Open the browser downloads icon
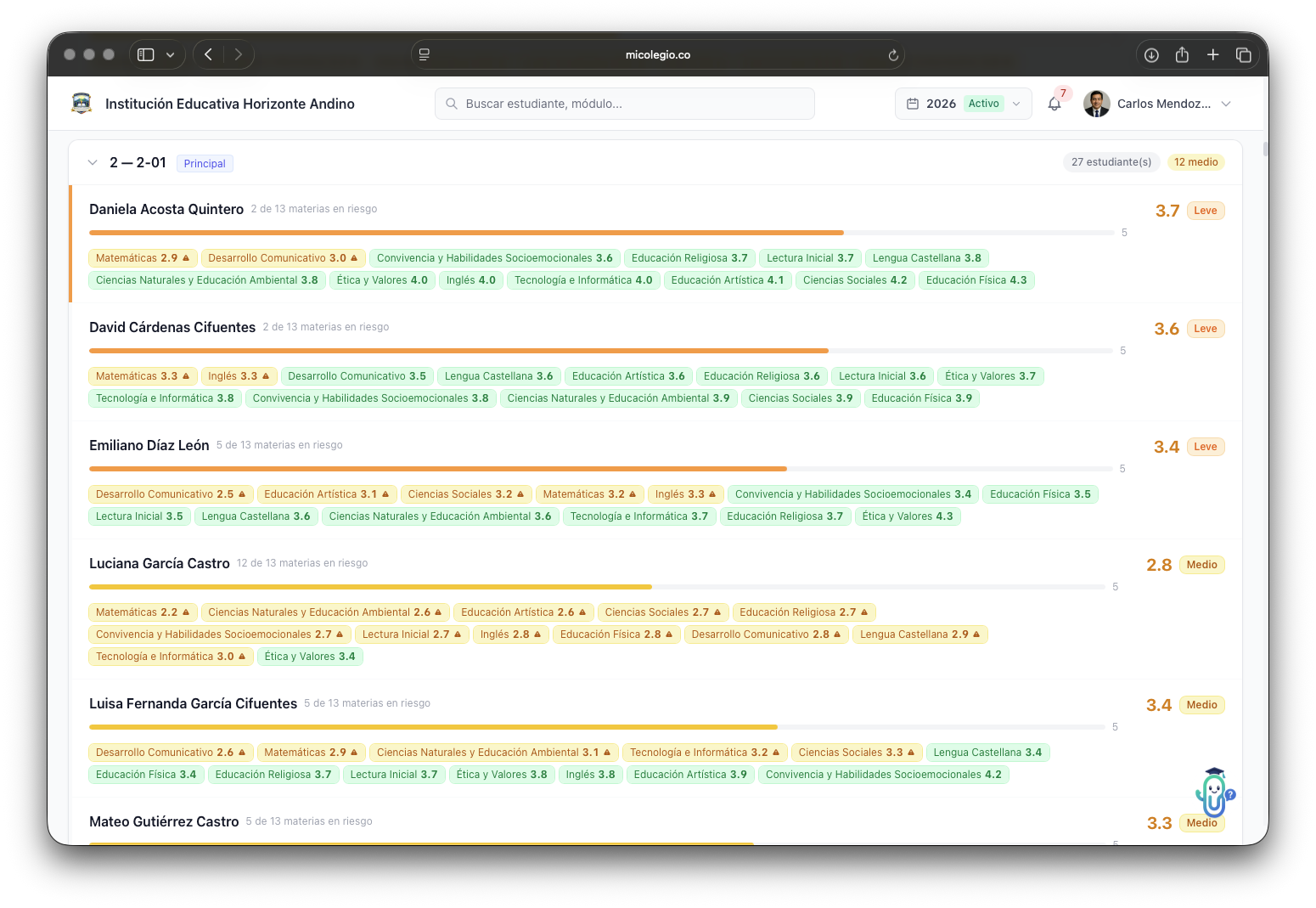This screenshot has height=908, width=1316. click(x=1151, y=54)
